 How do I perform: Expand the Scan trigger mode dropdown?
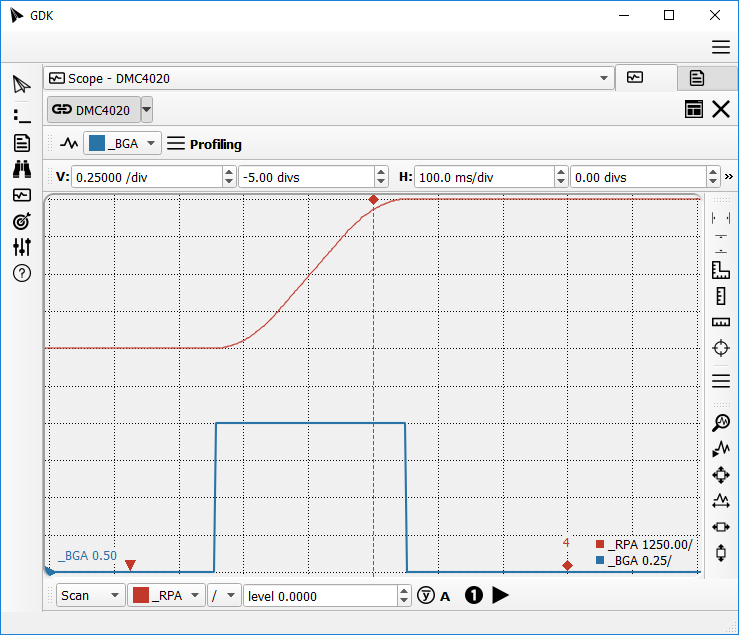pos(90,595)
